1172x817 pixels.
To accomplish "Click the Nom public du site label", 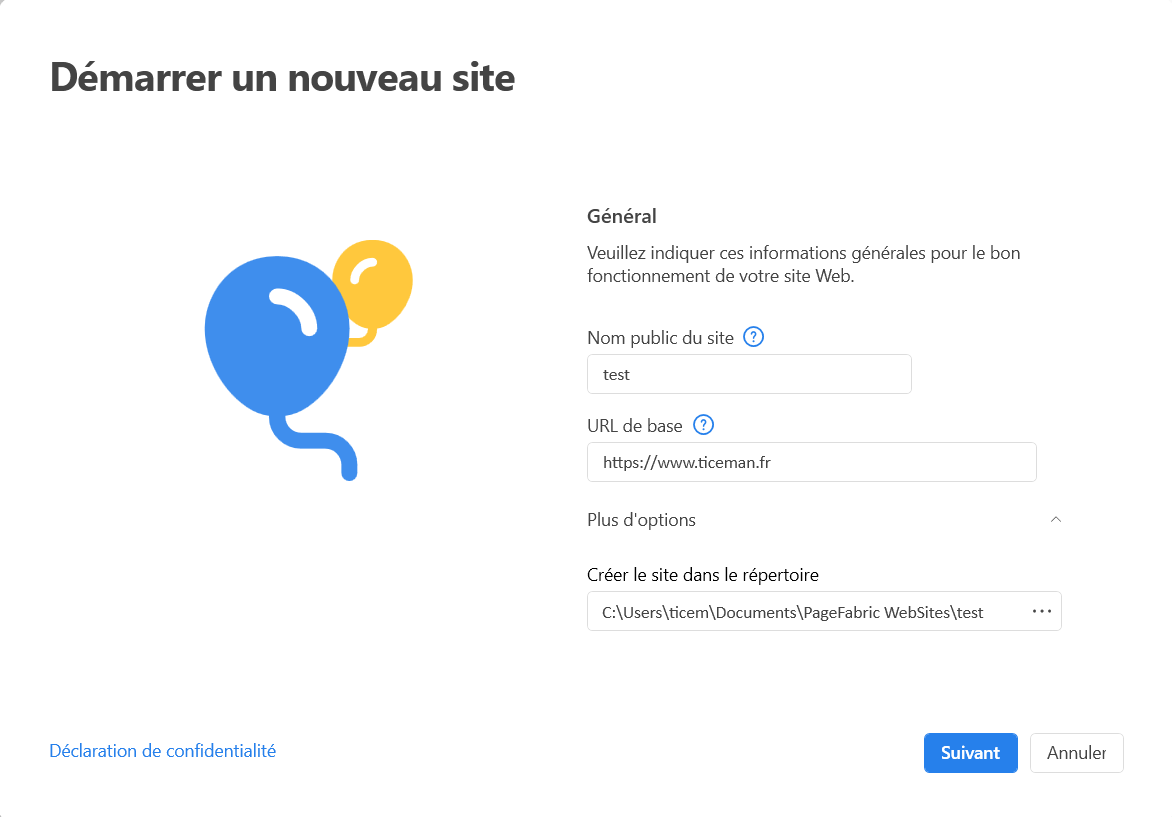I will [x=660, y=338].
